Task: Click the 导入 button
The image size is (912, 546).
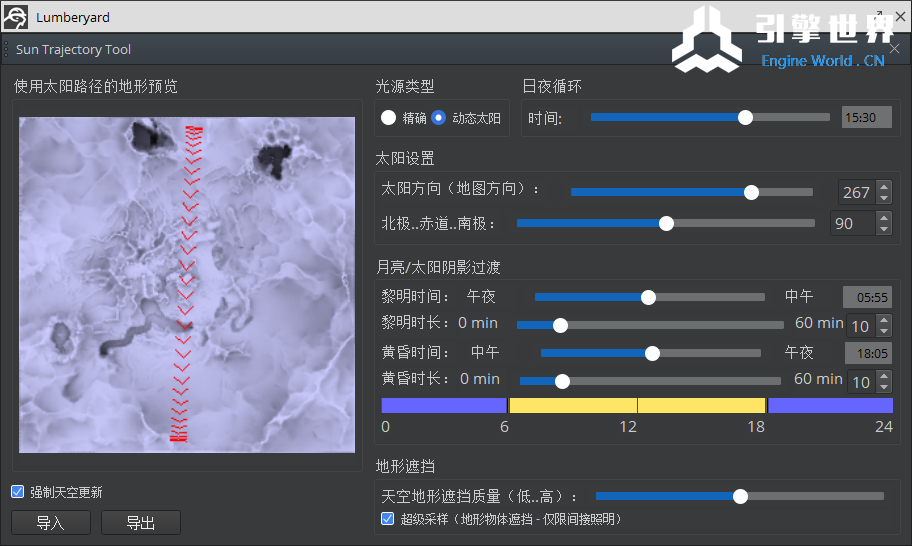Action: pos(51,523)
